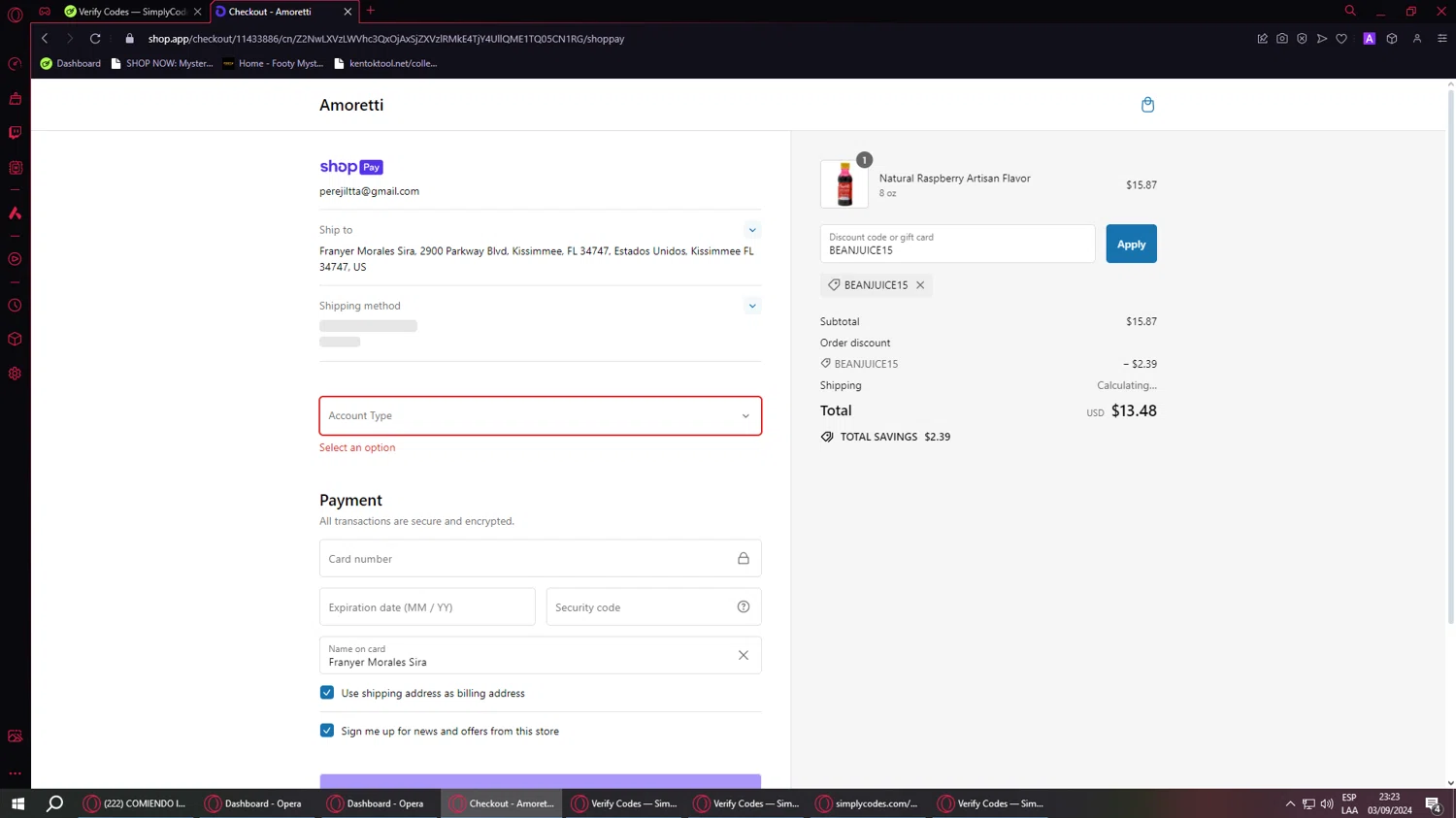Open the Home - Footy Myst... bookmark
The image size is (1456, 818).
pyautogui.click(x=273, y=63)
